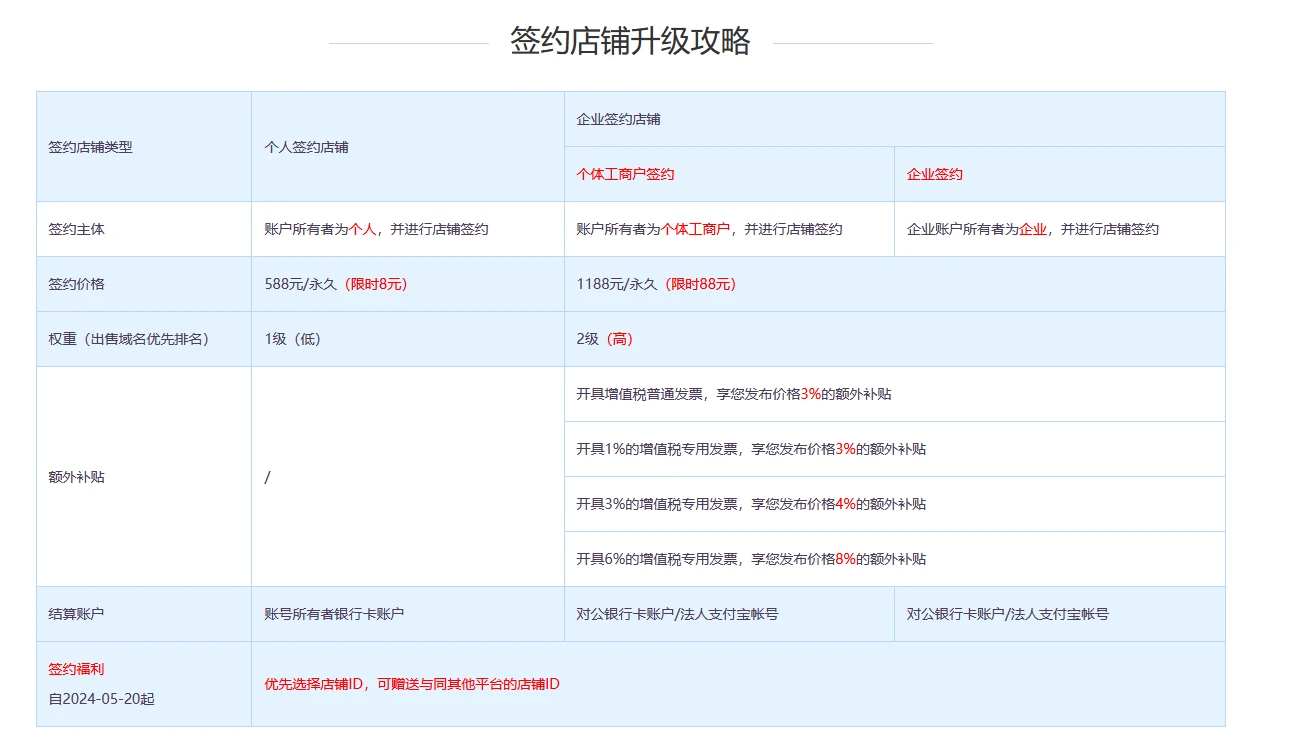The width and height of the screenshot is (1316, 753).
Task: Click the red 优先选择店铺ID benefit text
Action: pos(411,684)
